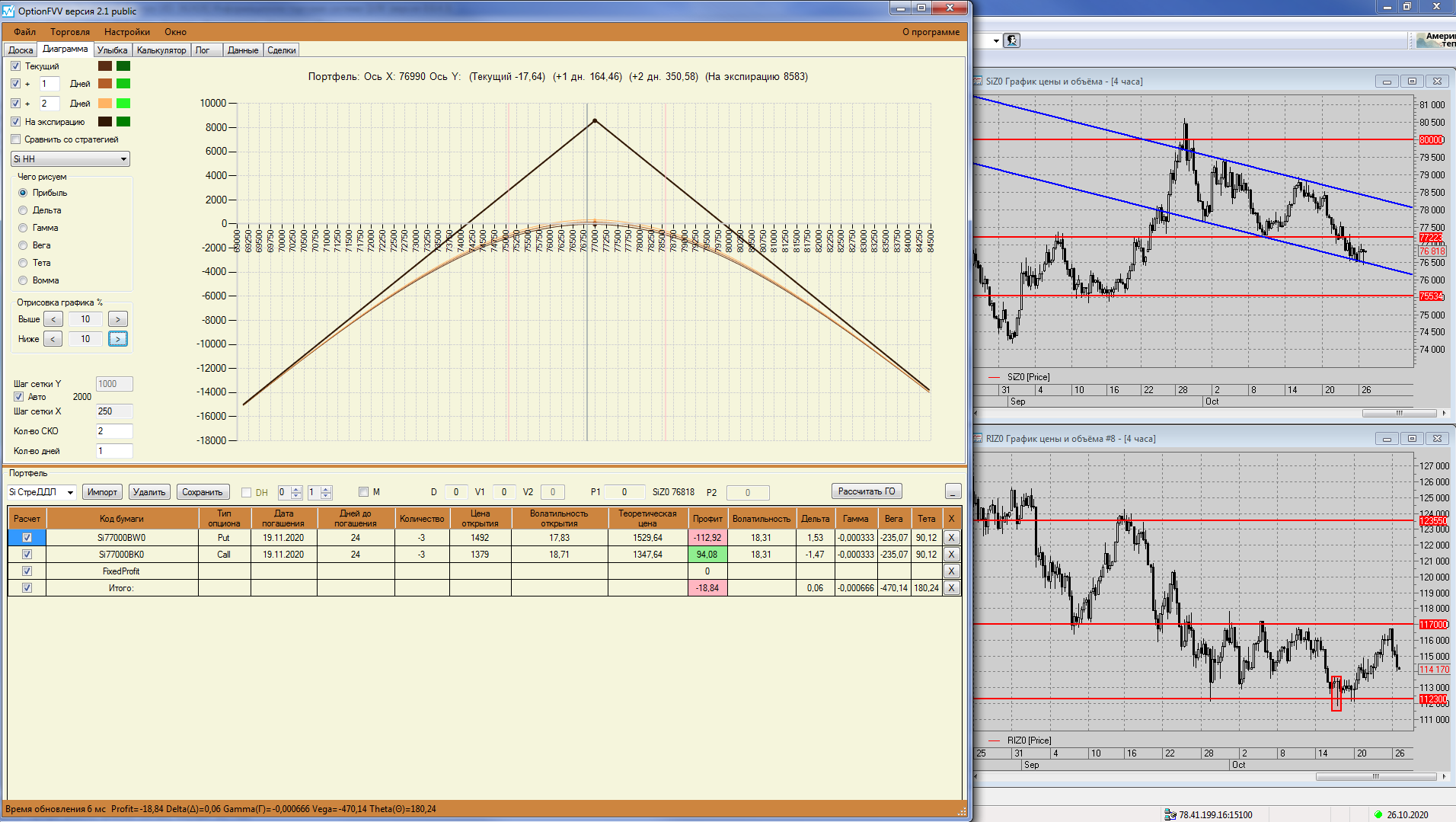Open the Настройки menu
Viewport: 1456px width, 822px height.
pyautogui.click(x=127, y=32)
